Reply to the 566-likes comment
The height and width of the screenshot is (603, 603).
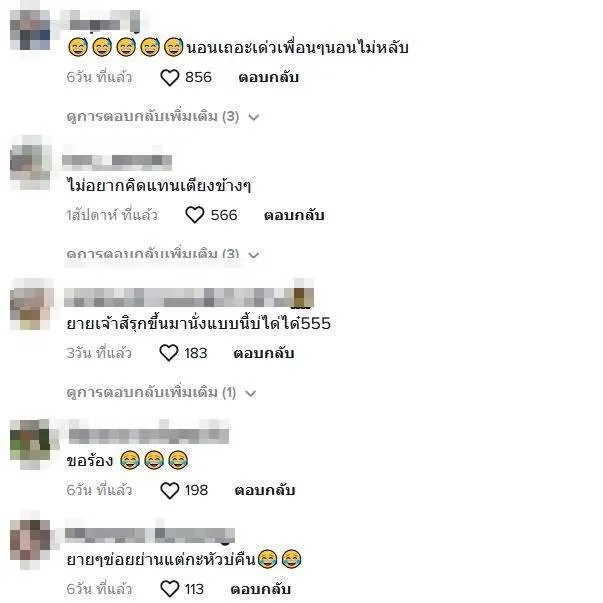point(294,215)
